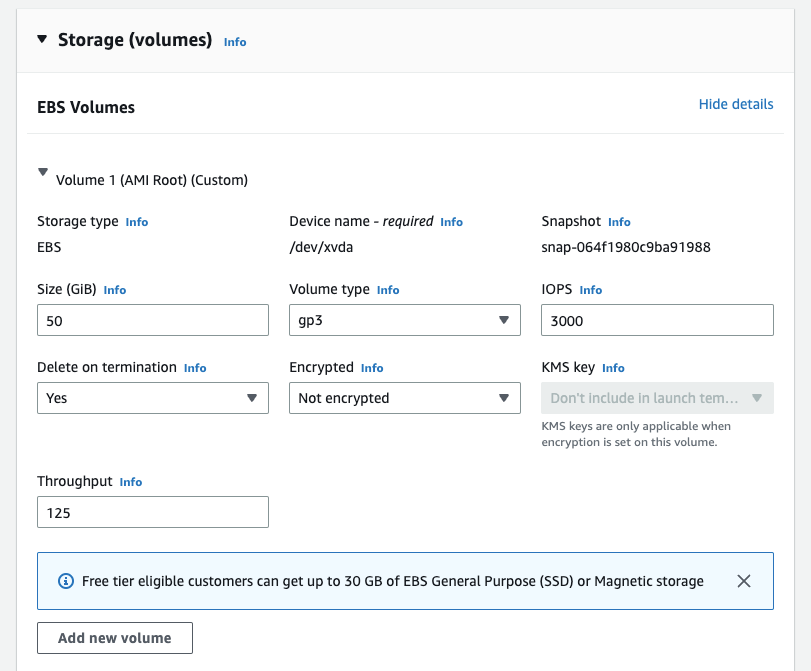
Task: Open the Encrypted dropdown
Action: pos(405,398)
